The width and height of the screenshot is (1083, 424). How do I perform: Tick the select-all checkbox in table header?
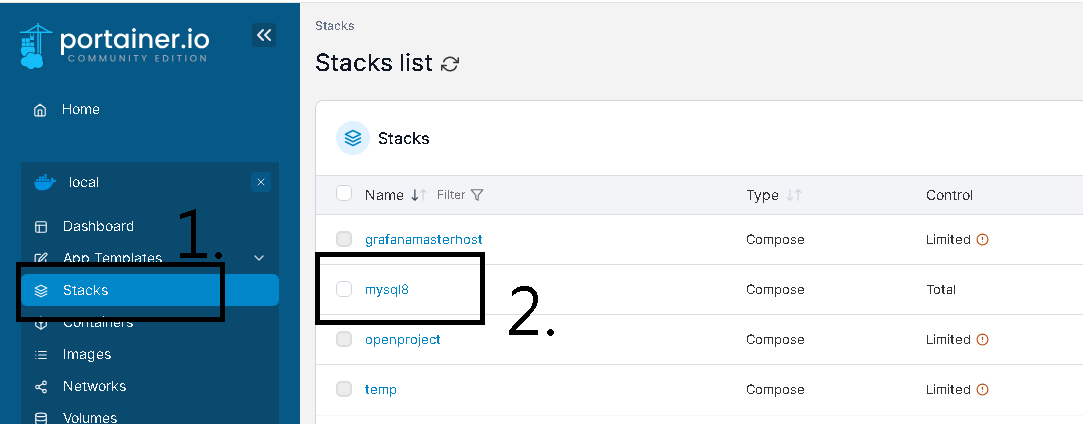(344, 193)
